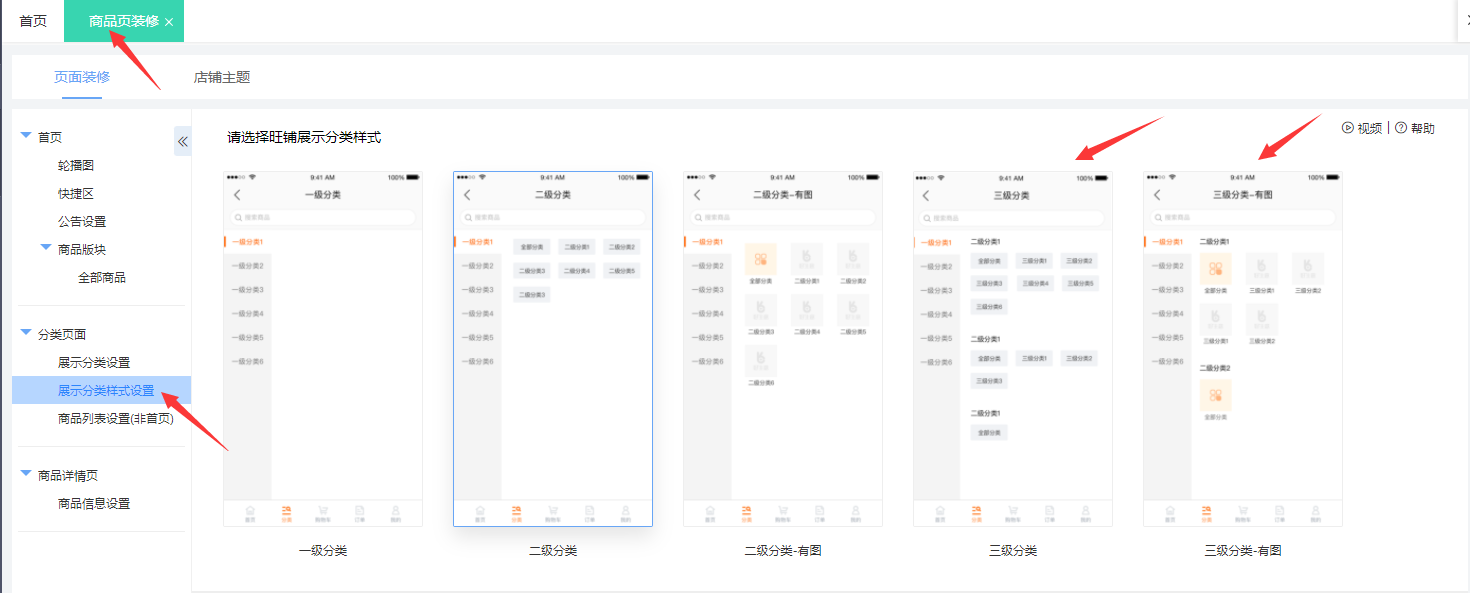Collapse the 首页 tree section
The image size is (1470, 593).
click(x=26, y=136)
